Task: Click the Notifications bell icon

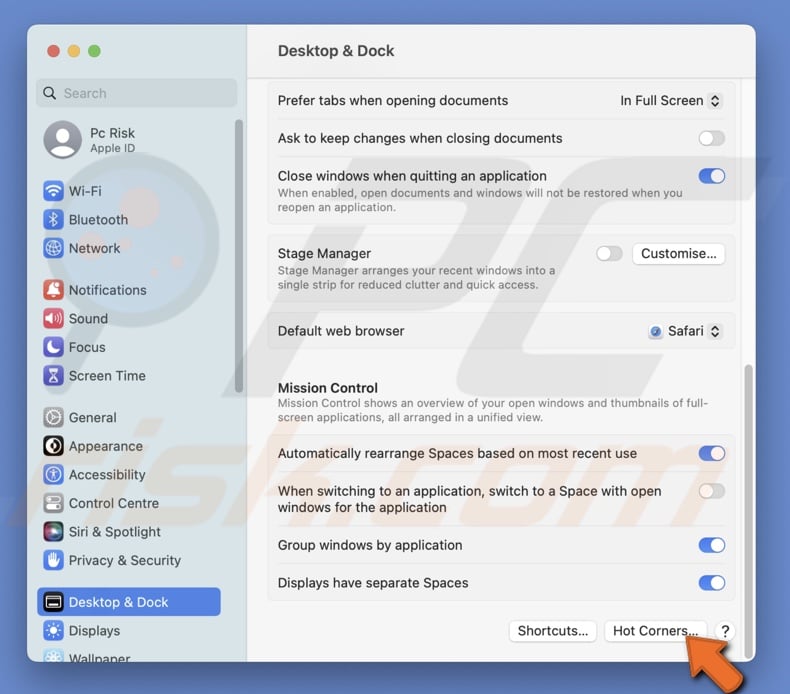Action: (x=53, y=290)
